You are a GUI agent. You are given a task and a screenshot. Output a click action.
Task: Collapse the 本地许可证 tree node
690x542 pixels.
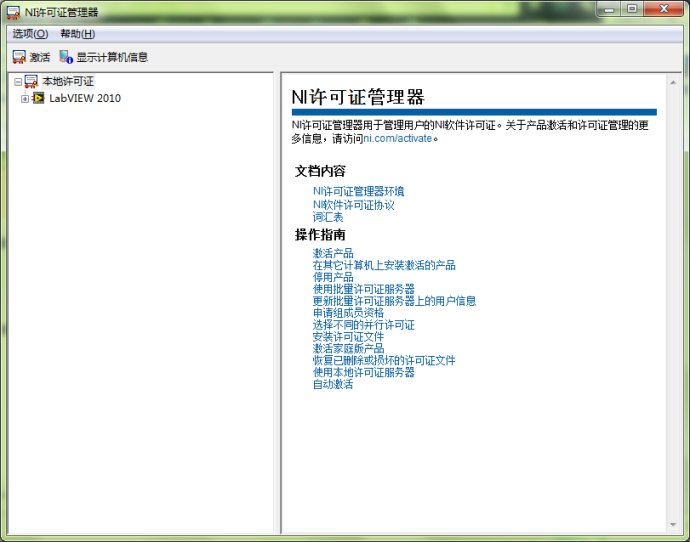18,82
